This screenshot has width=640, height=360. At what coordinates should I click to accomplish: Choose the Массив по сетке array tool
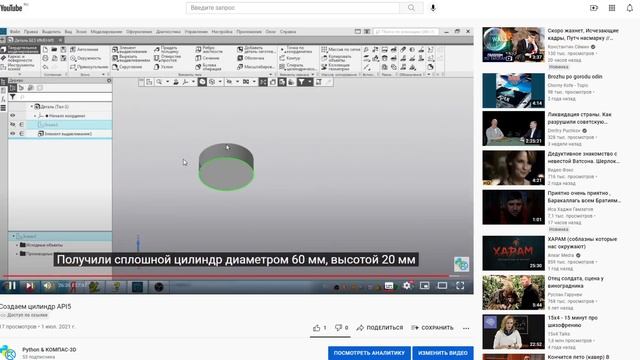[x=341, y=49]
